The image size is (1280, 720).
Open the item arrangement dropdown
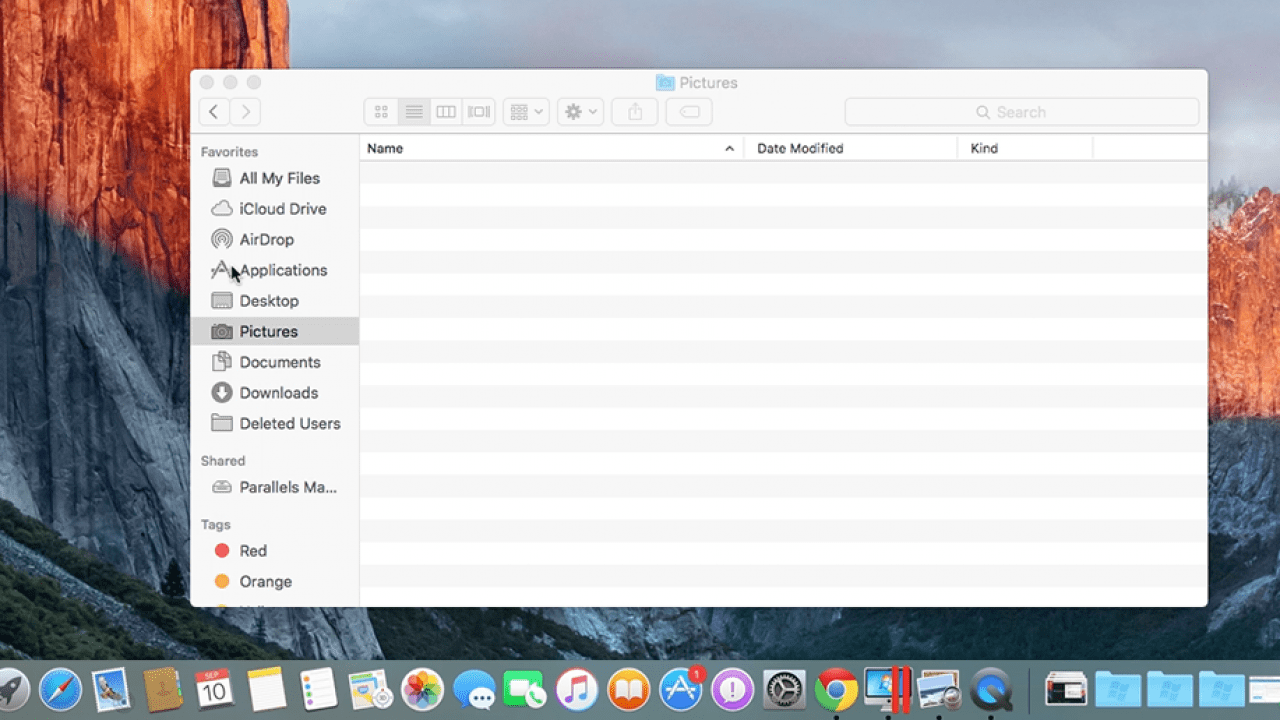[526, 112]
